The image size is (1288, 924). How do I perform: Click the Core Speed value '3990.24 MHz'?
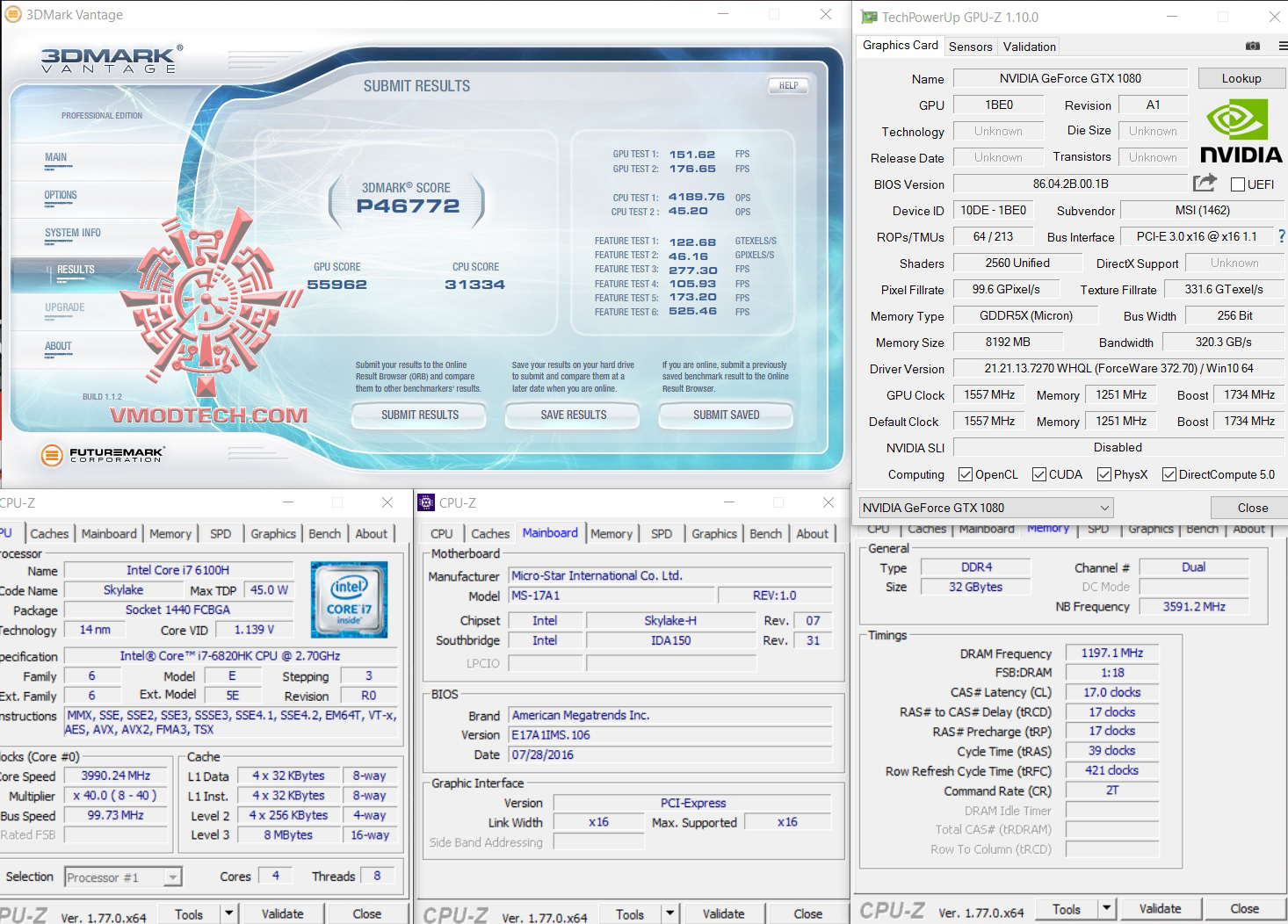click(115, 776)
